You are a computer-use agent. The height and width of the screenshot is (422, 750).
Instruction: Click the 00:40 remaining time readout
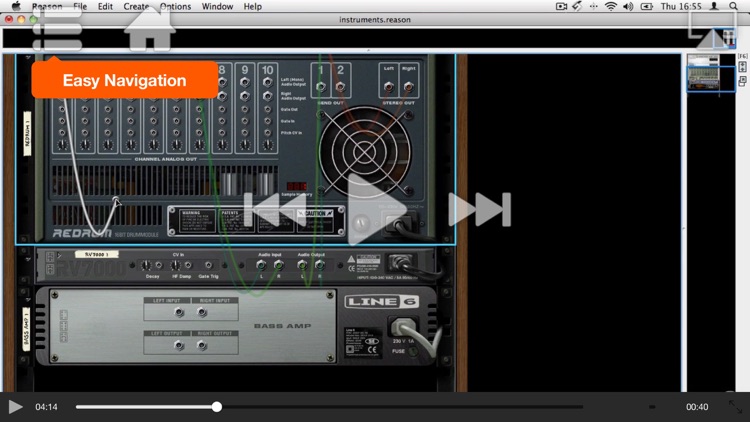[697, 407]
